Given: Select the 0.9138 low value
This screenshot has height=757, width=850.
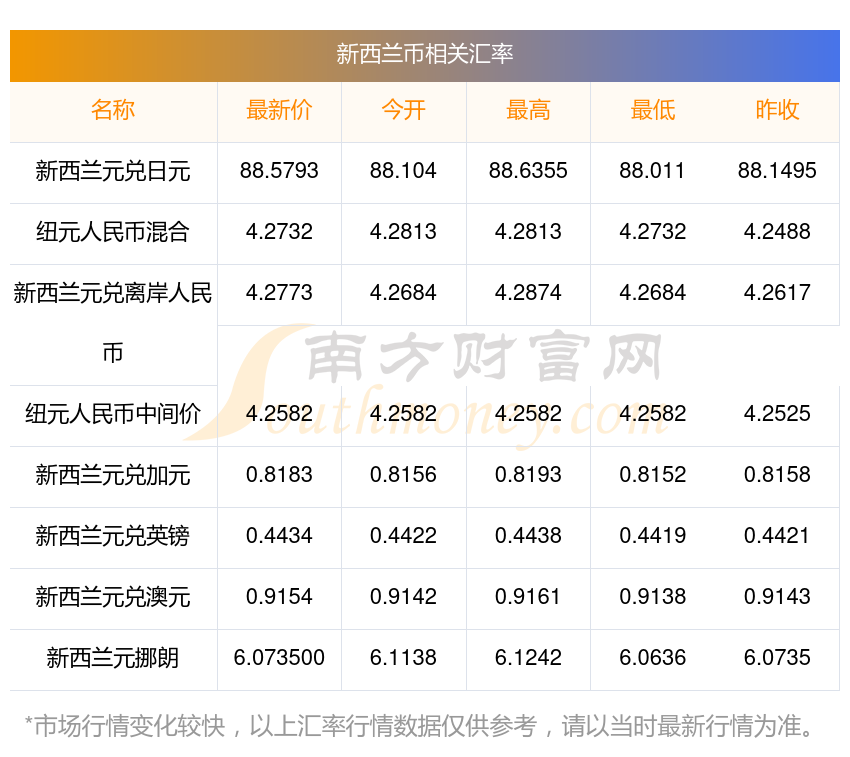Looking at the screenshot, I should point(653,596).
